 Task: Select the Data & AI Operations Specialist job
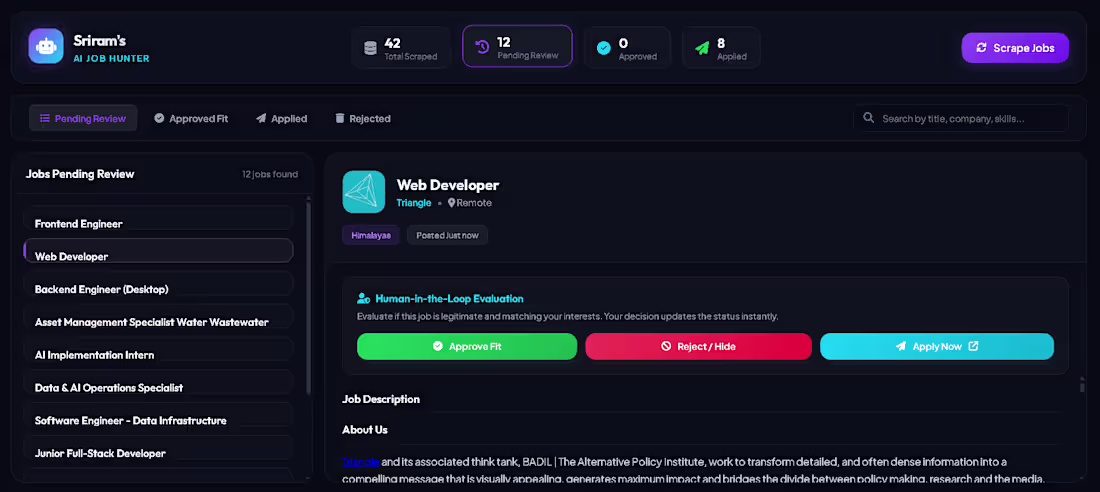coord(158,382)
